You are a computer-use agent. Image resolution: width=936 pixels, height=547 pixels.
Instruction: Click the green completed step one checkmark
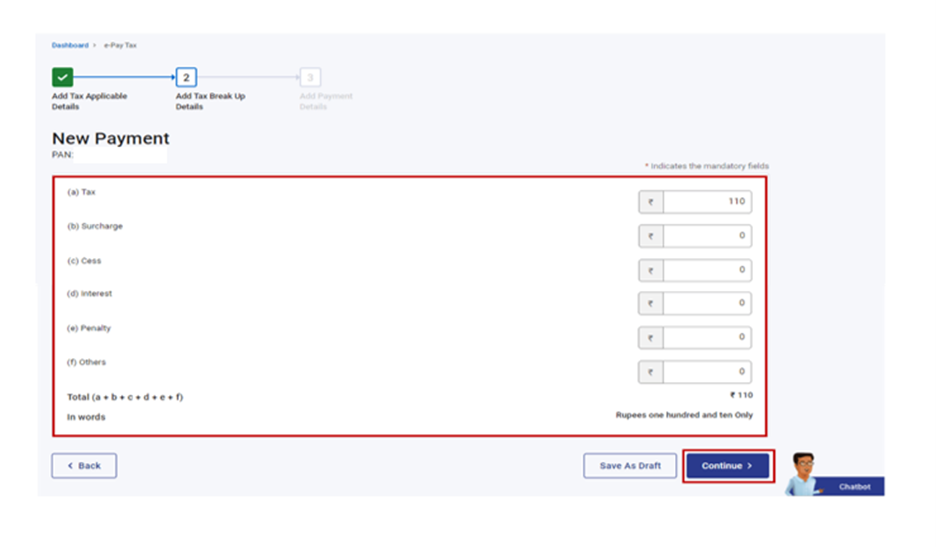62,77
